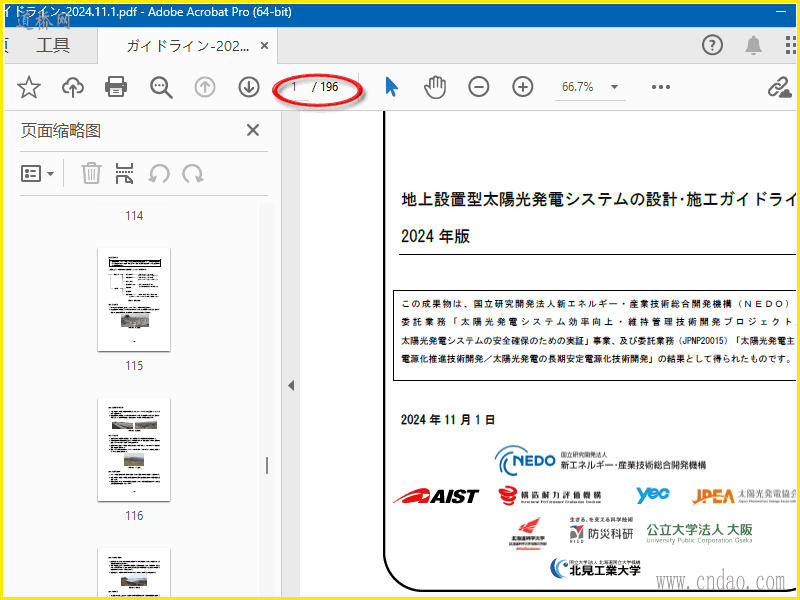Click the 页面缩略图 panel title
This screenshot has height=600, width=800.
[x=61, y=131]
